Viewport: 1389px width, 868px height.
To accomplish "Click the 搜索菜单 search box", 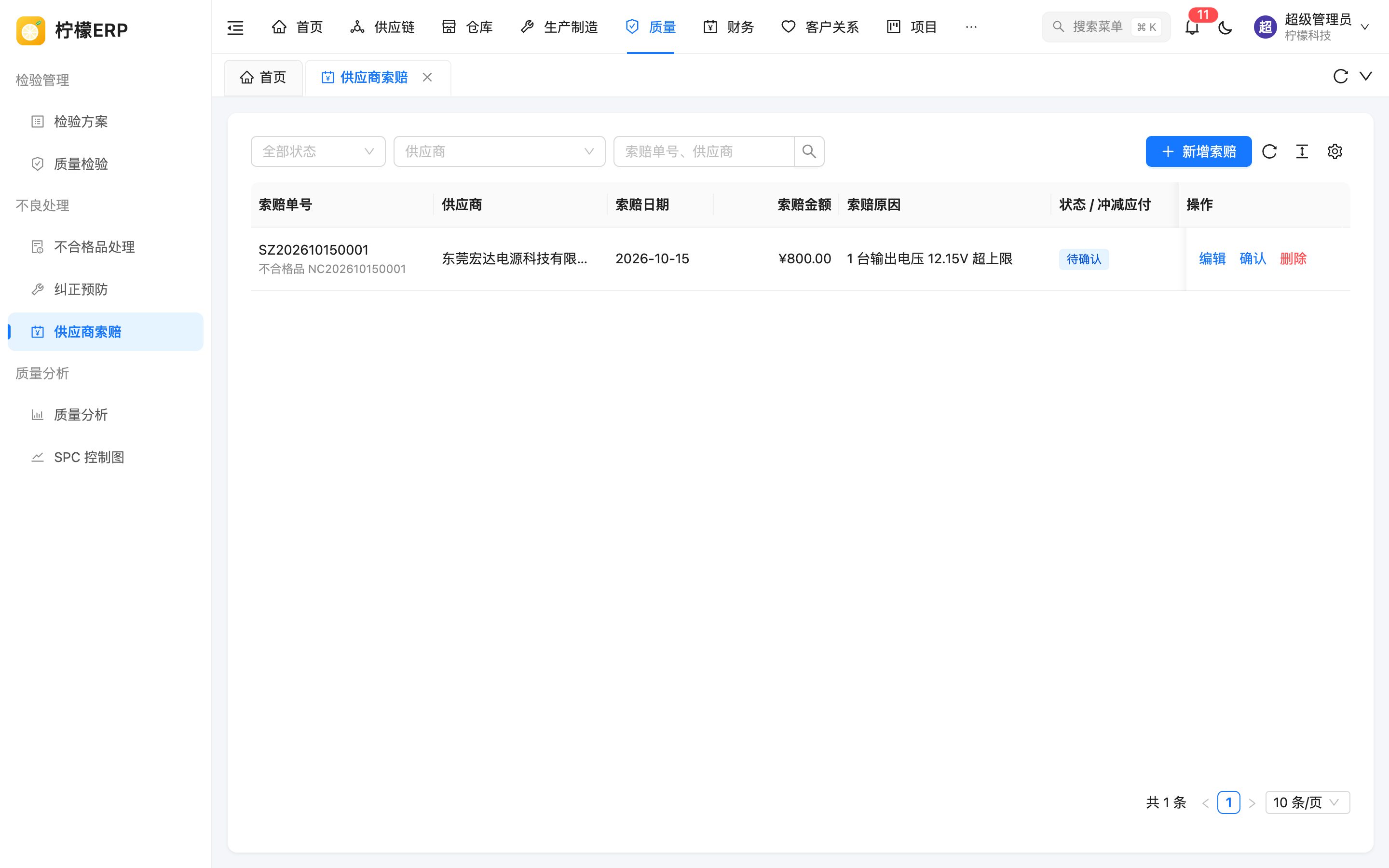I will 1106,27.
